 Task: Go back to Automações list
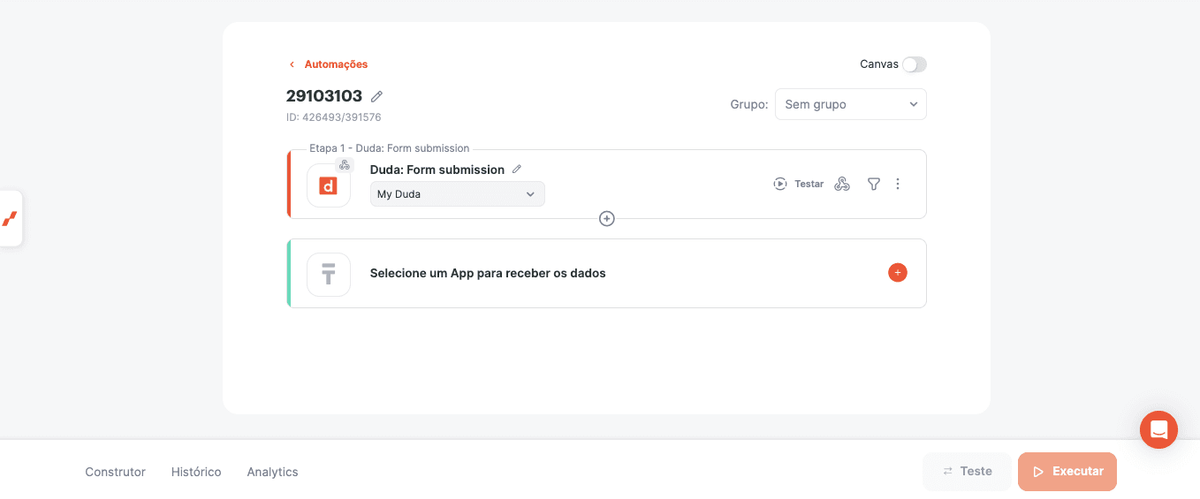tap(328, 64)
